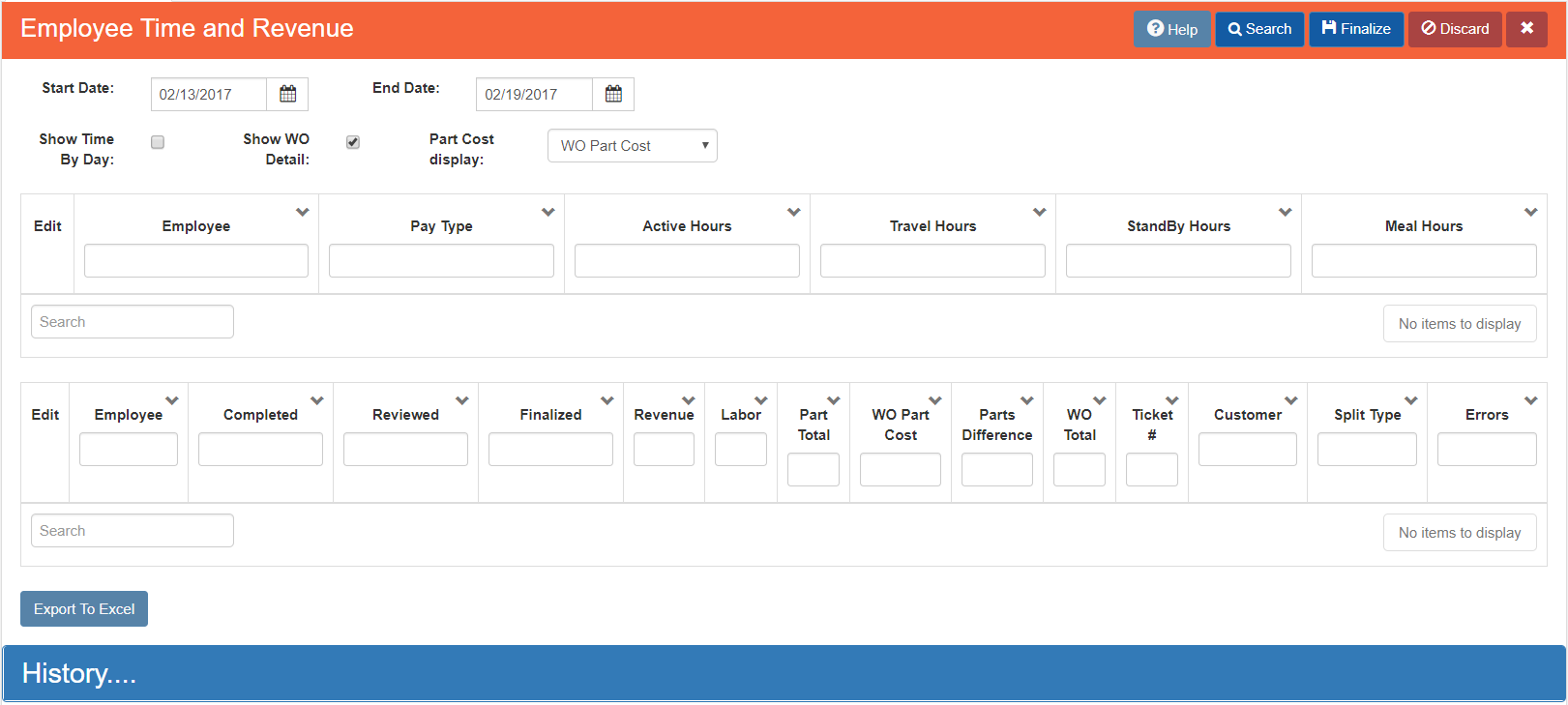1568x705 pixels.
Task: Open Meal Hours column menu chevron
Action: tap(1531, 212)
